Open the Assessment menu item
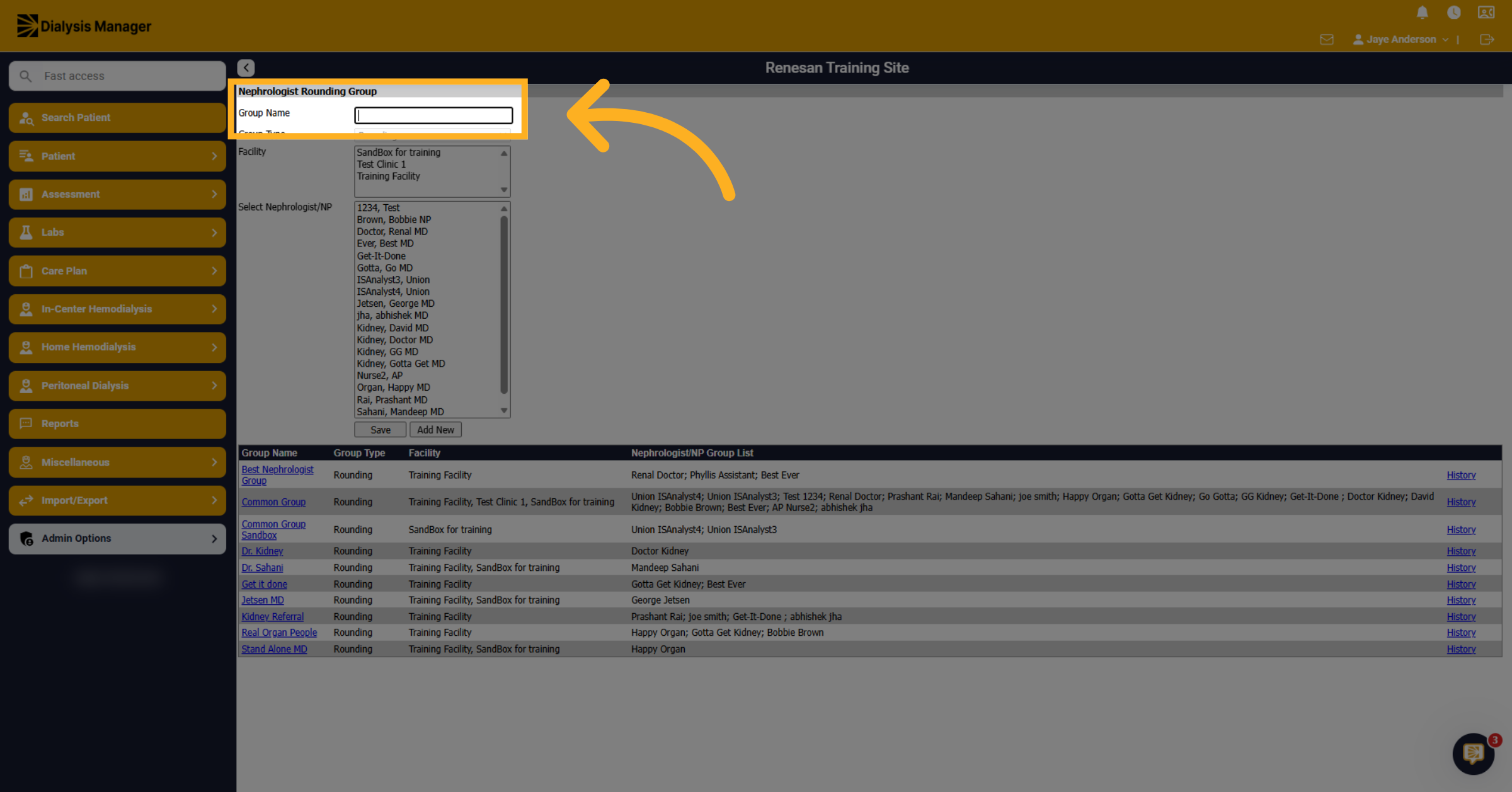 coord(117,195)
